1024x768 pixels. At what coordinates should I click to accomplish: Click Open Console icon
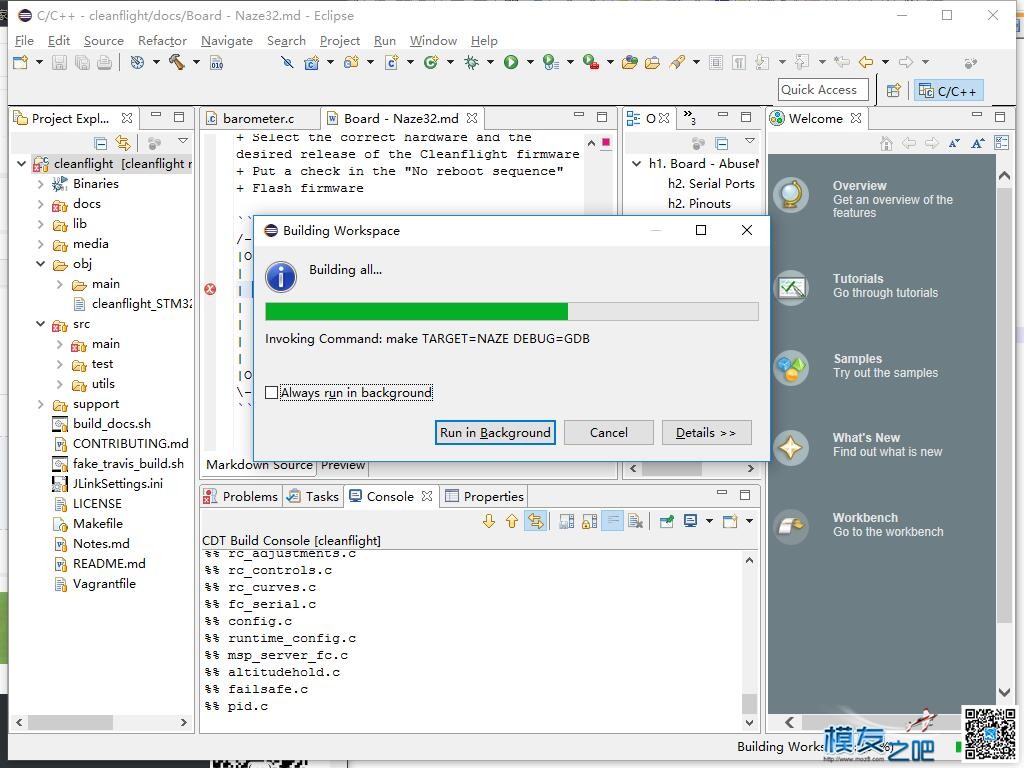[729, 521]
